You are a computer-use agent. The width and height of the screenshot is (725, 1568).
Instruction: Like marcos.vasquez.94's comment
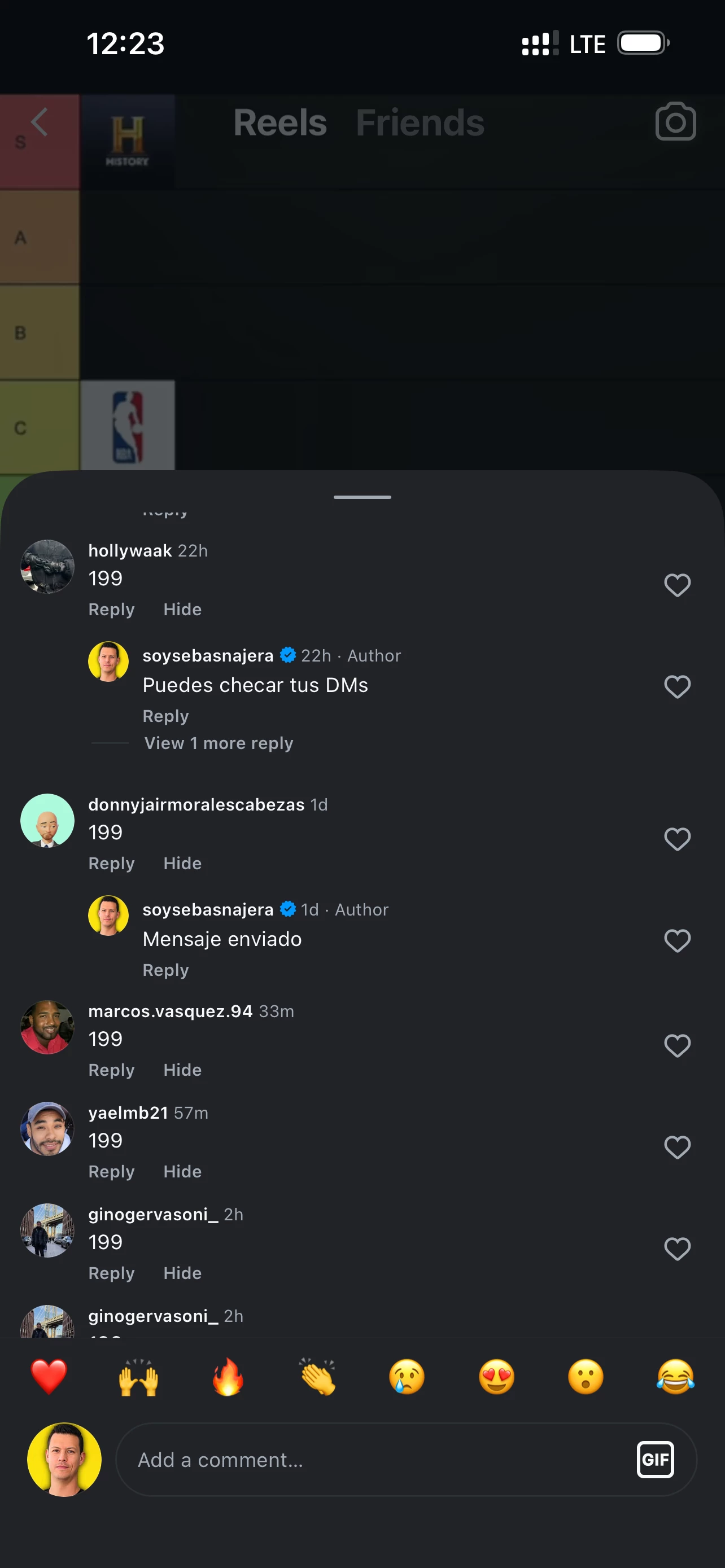tap(677, 1046)
